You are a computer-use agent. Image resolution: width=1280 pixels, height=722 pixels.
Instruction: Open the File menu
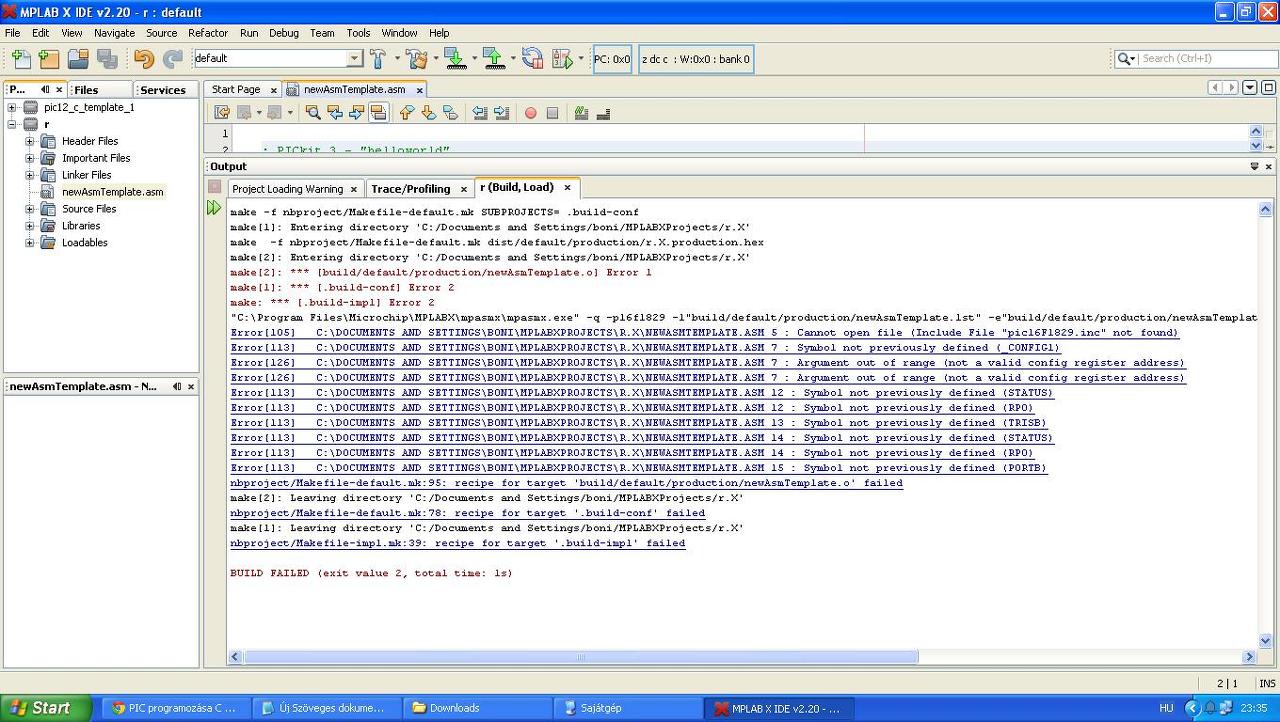(13, 33)
